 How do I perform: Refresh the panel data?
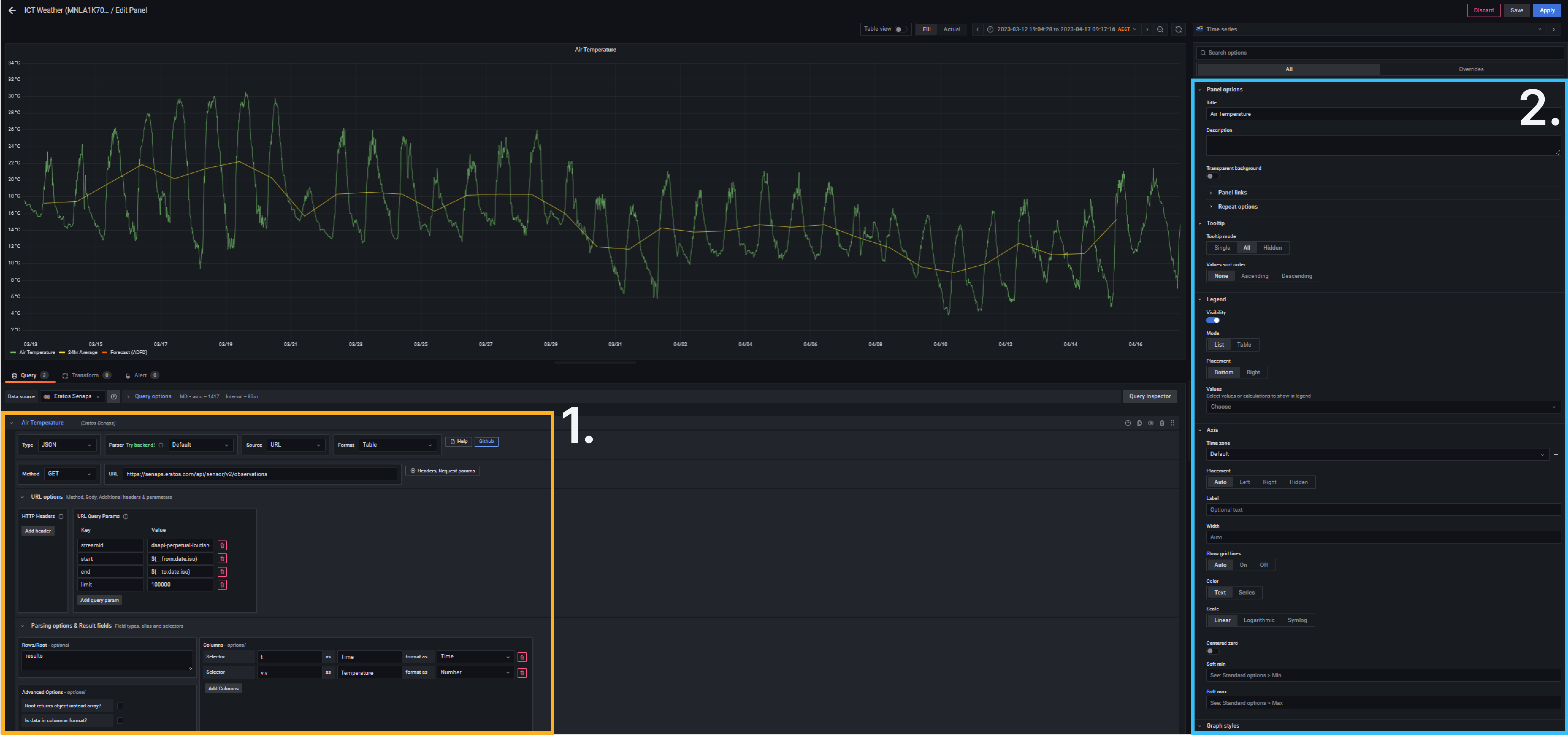point(1178,29)
